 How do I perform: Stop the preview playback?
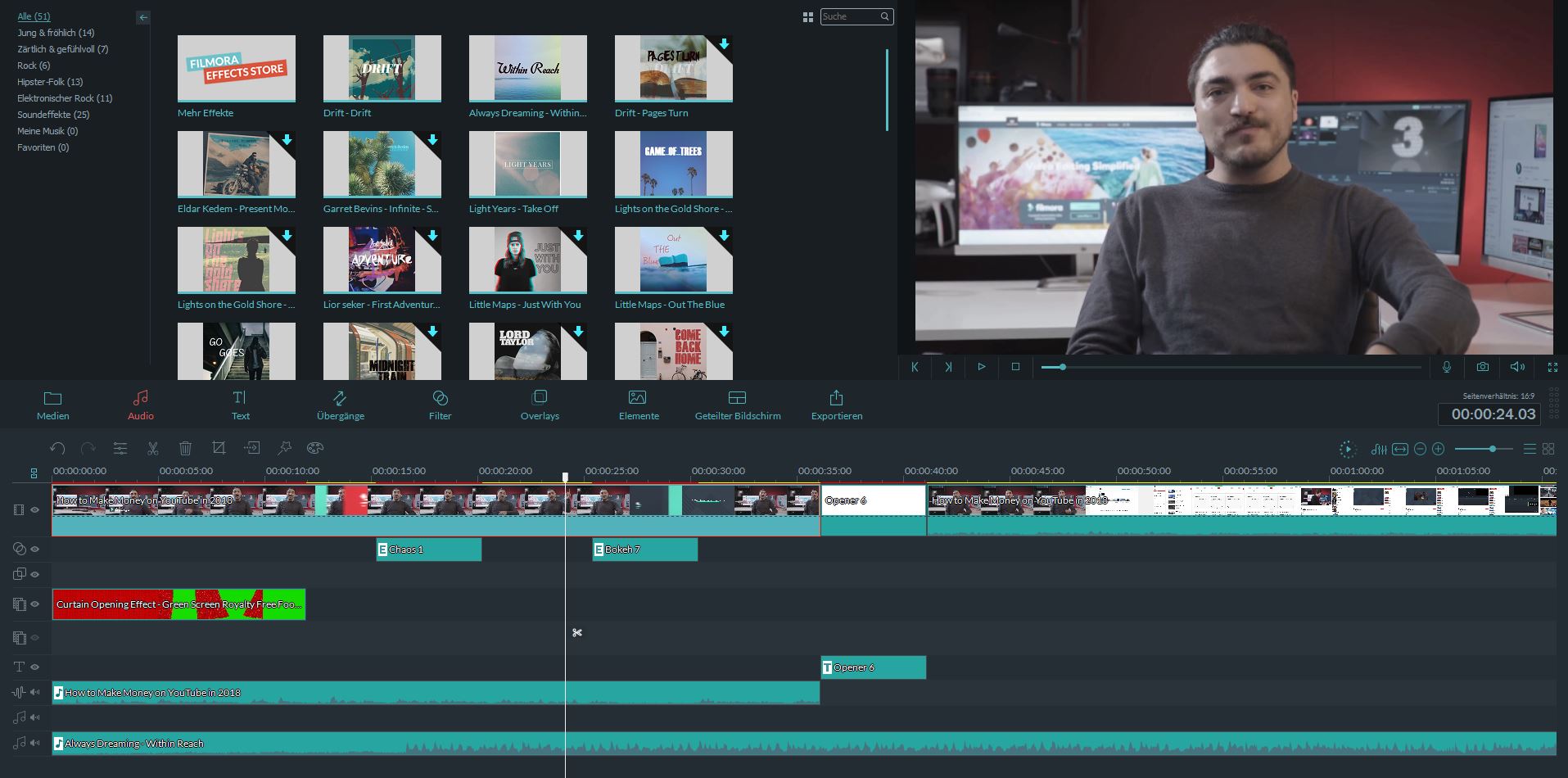(1015, 367)
